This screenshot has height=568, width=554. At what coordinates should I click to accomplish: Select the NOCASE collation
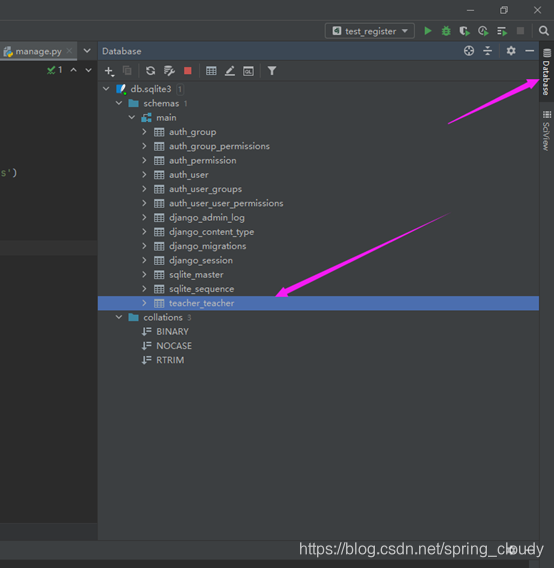(x=174, y=346)
